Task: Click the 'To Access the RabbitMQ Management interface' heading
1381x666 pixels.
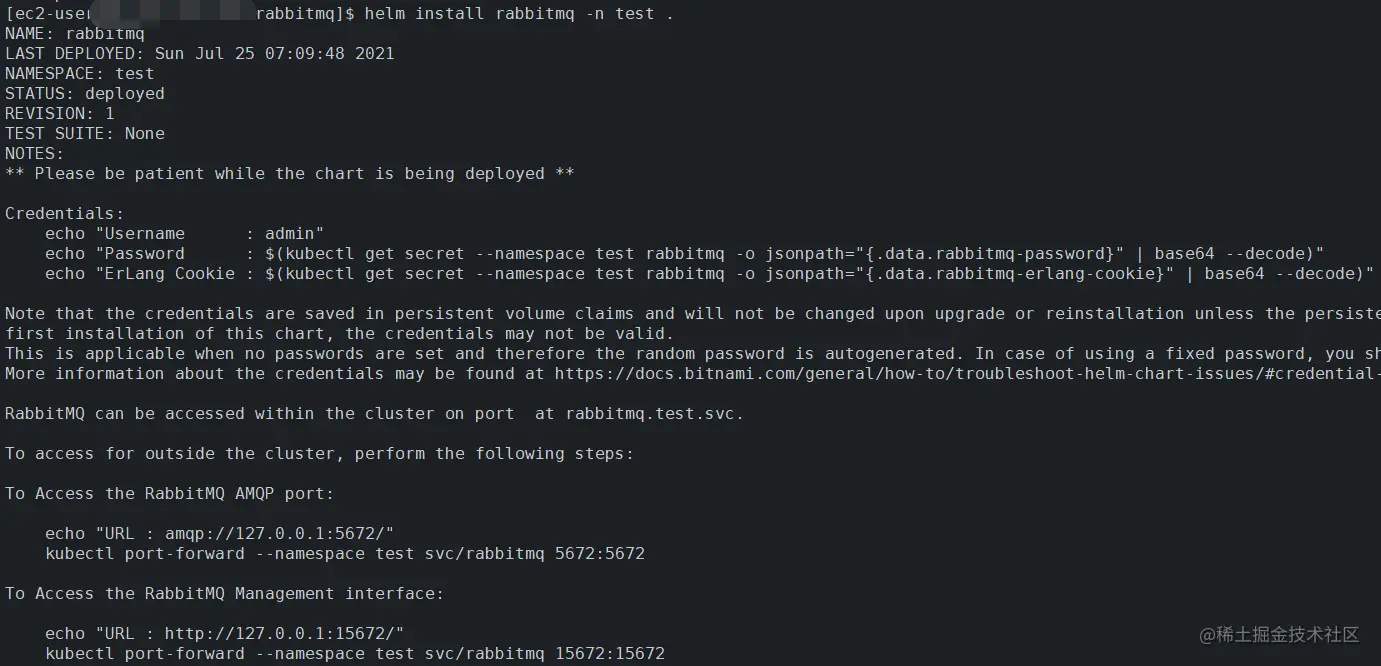Action: coord(224,593)
